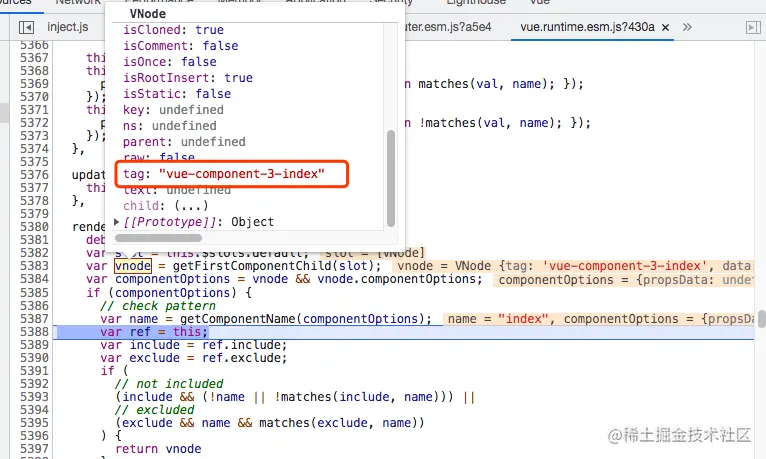This screenshot has width=766, height=459.
Task: Click the VNode popup title
Action: pyautogui.click(x=148, y=14)
